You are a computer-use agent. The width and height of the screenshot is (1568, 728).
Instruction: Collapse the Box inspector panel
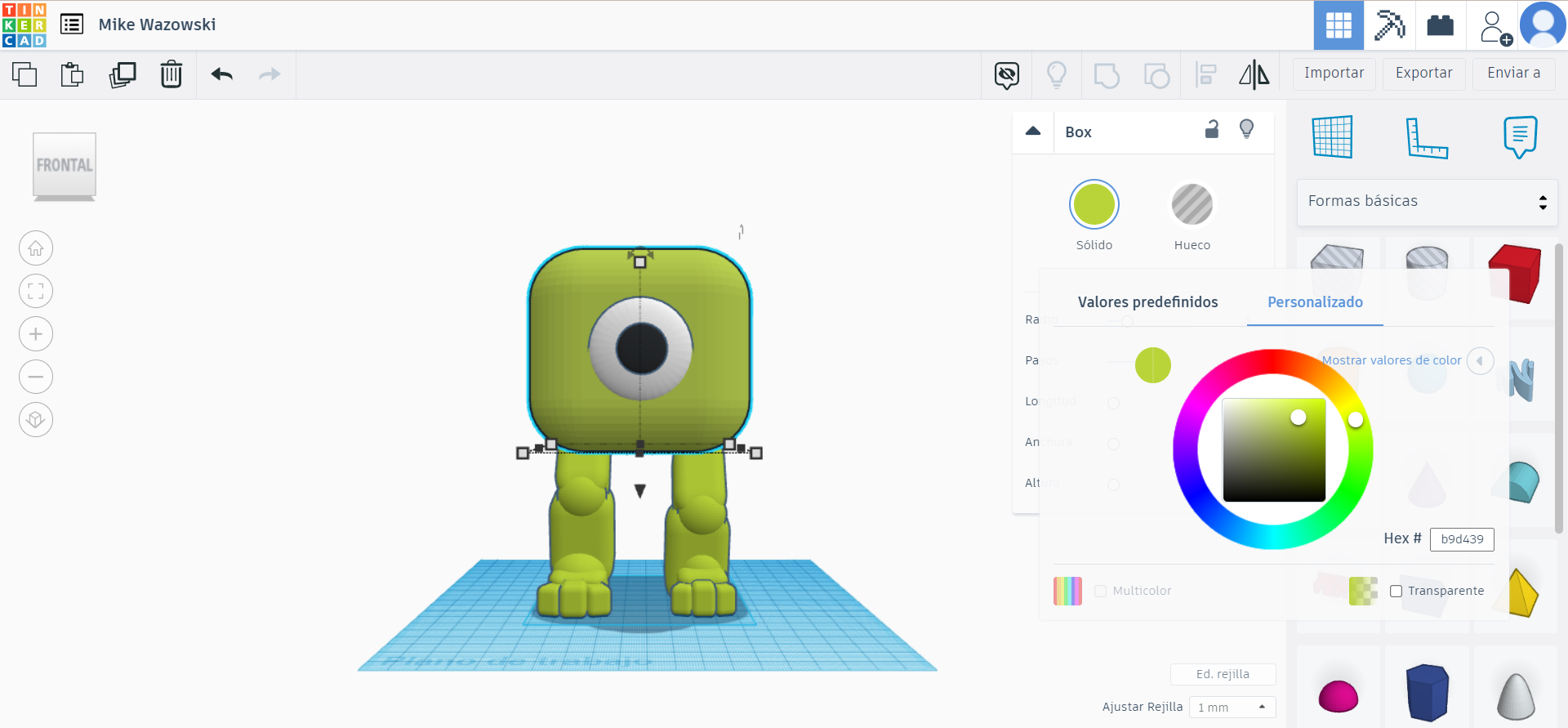coord(1033,131)
